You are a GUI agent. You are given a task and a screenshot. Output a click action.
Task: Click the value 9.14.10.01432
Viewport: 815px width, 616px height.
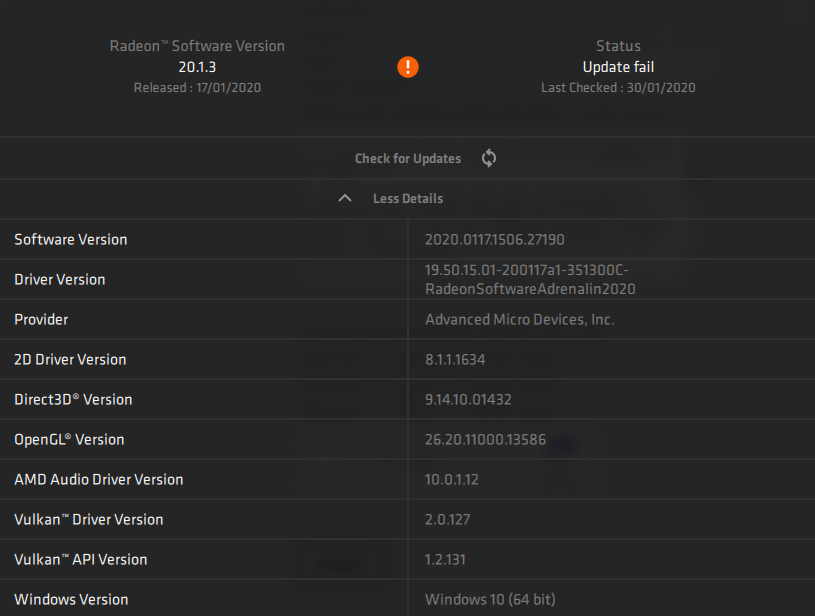click(x=468, y=400)
